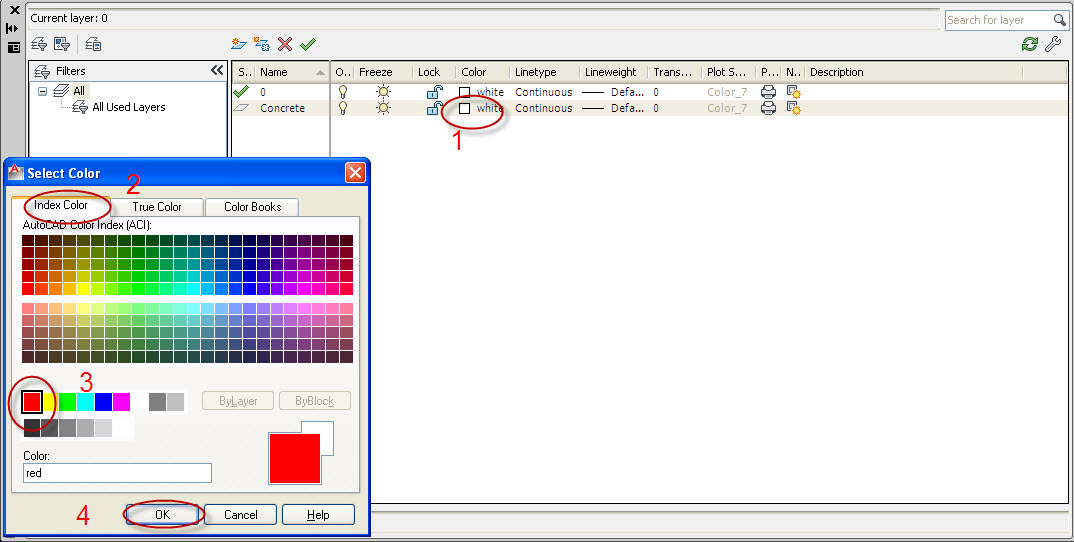Click the ByLayer button
The width and height of the screenshot is (1074, 542).
238,401
